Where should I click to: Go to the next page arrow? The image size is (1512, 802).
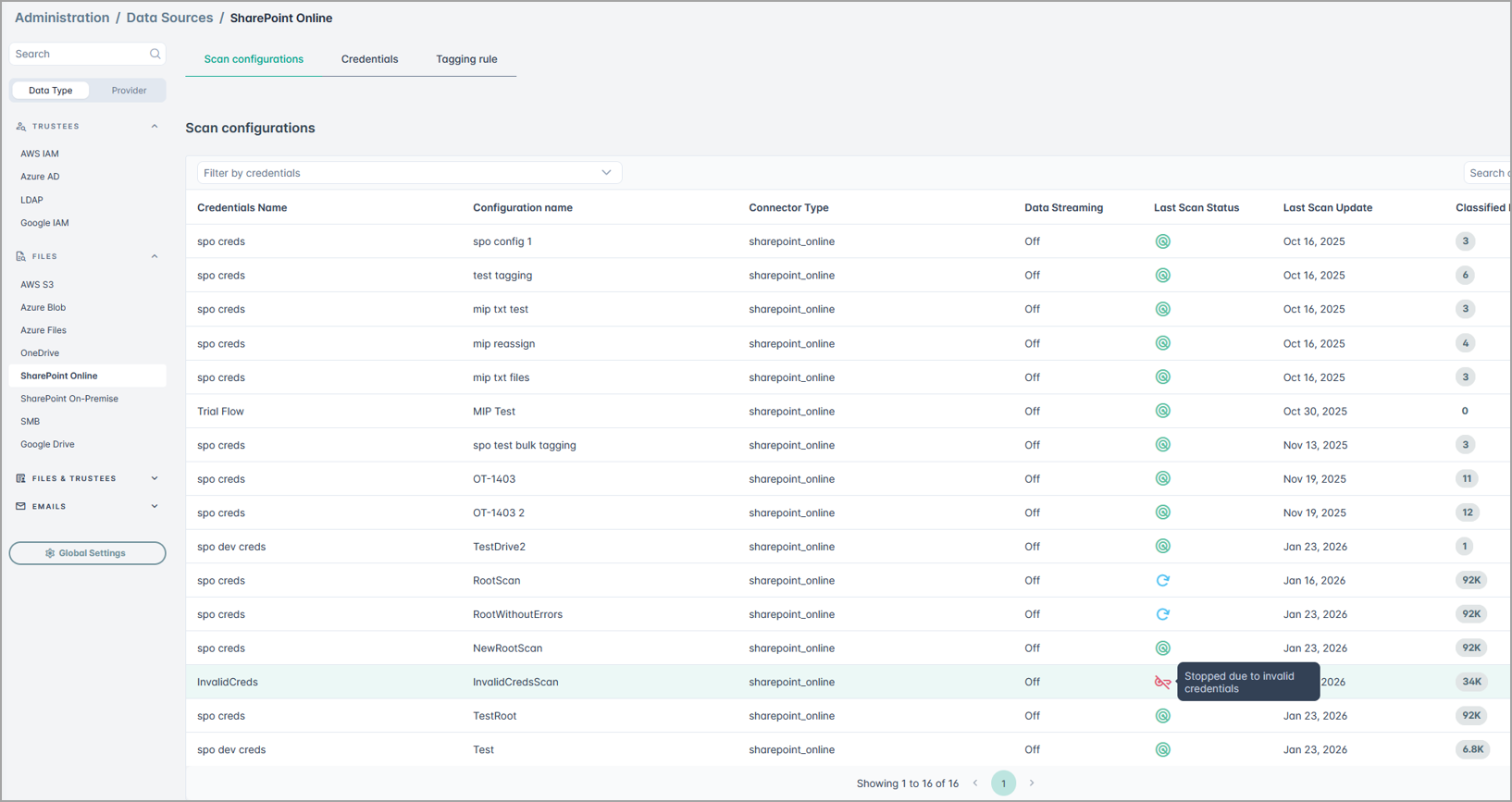tap(1032, 783)
